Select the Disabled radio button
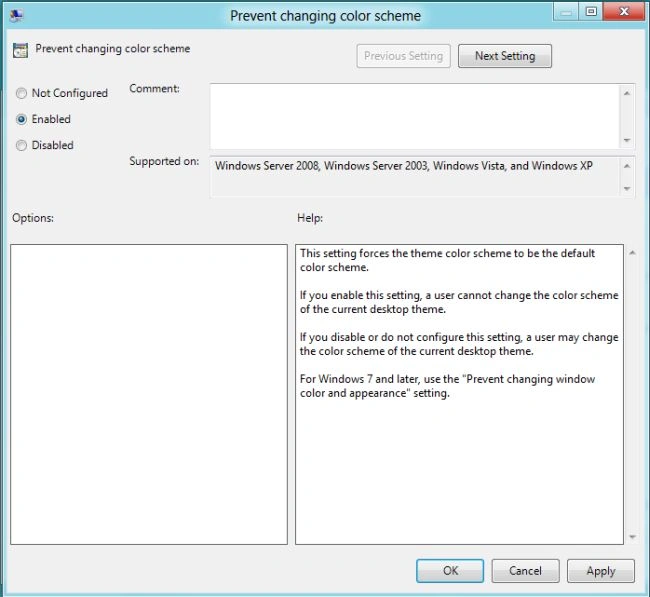 tap(21, 146)
